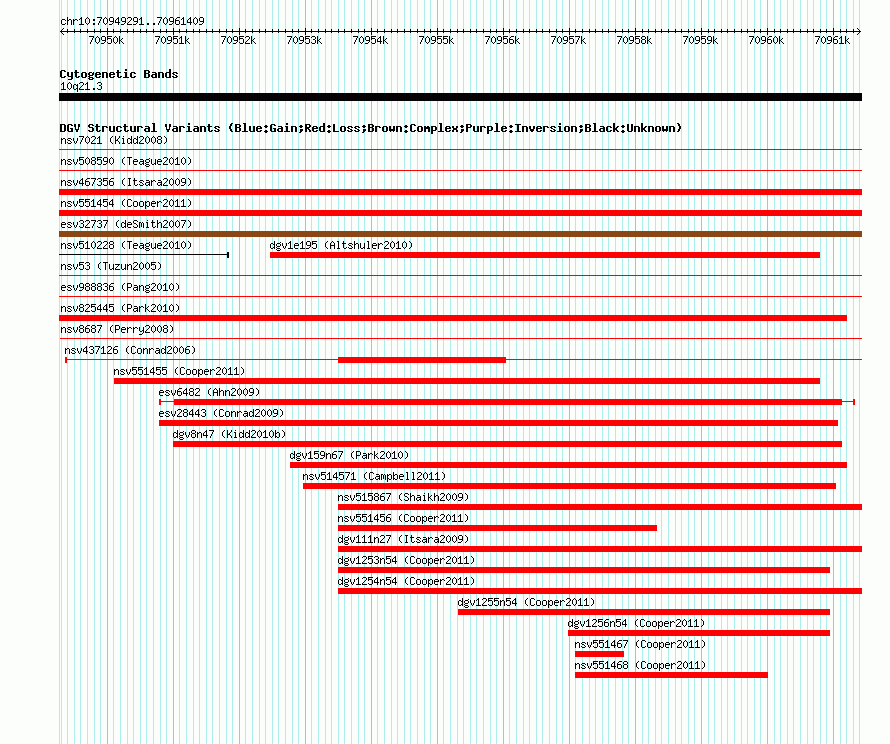Select esv28443 (Conrad2009) label
Screen dimensions: 890x744
(x=221, y=413)
